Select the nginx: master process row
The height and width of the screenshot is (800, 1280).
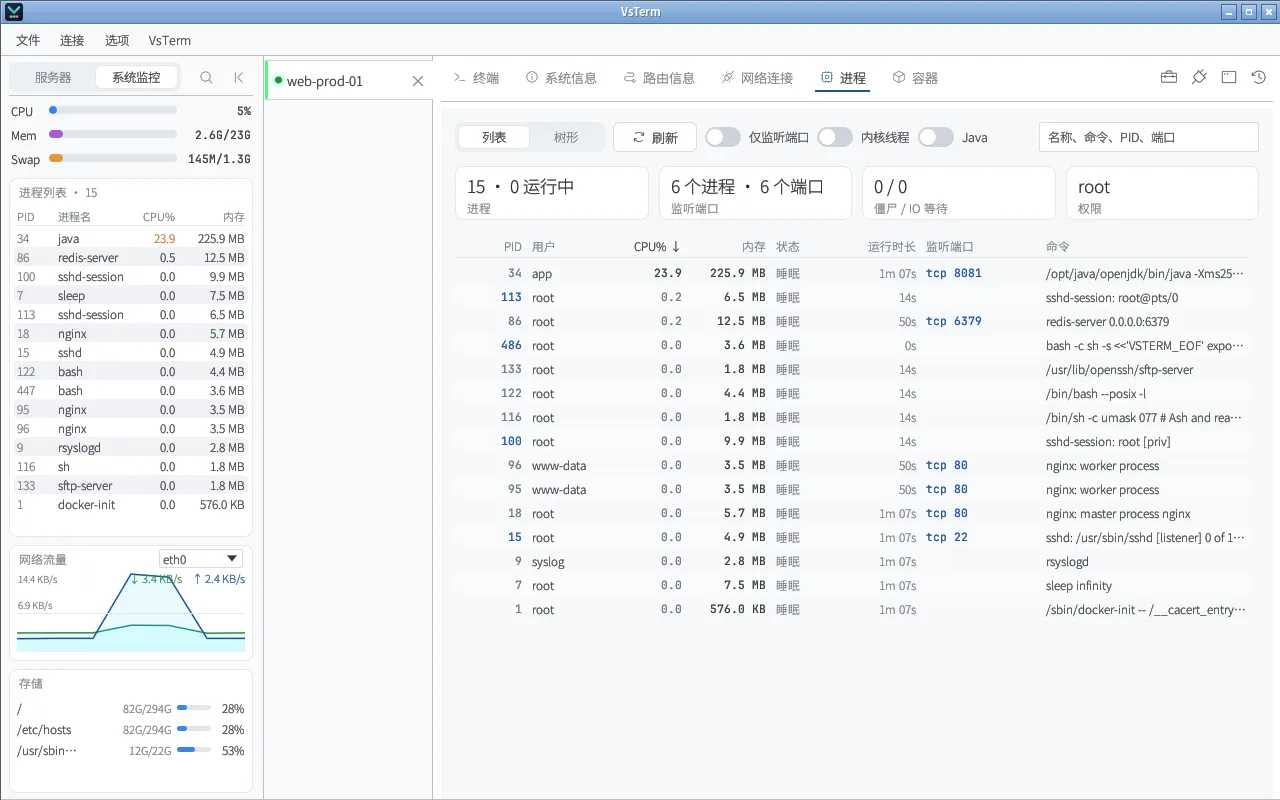[852, 513]
